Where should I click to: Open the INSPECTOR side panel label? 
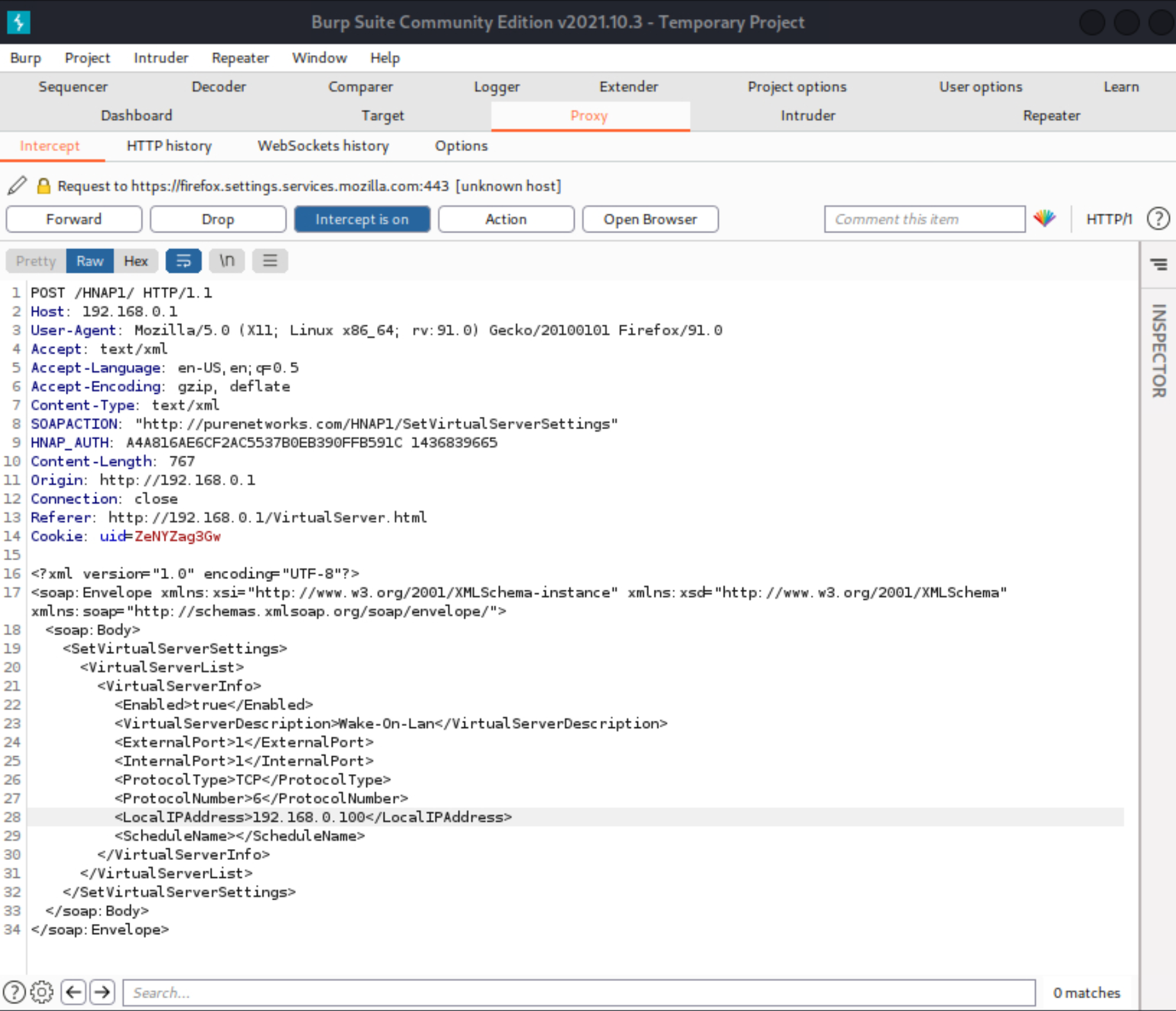coord(1159,350)
